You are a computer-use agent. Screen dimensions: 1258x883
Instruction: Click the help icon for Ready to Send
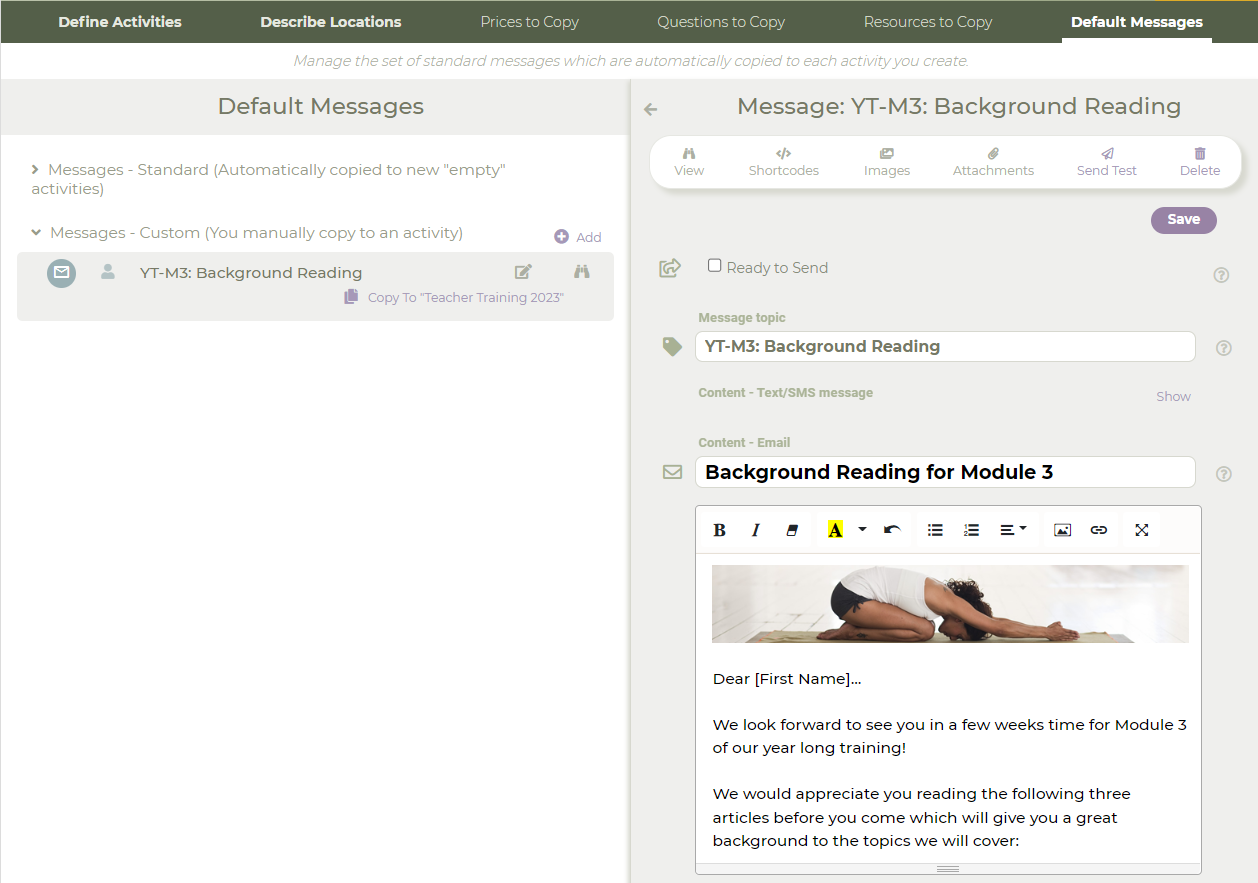click(1221, 275)
